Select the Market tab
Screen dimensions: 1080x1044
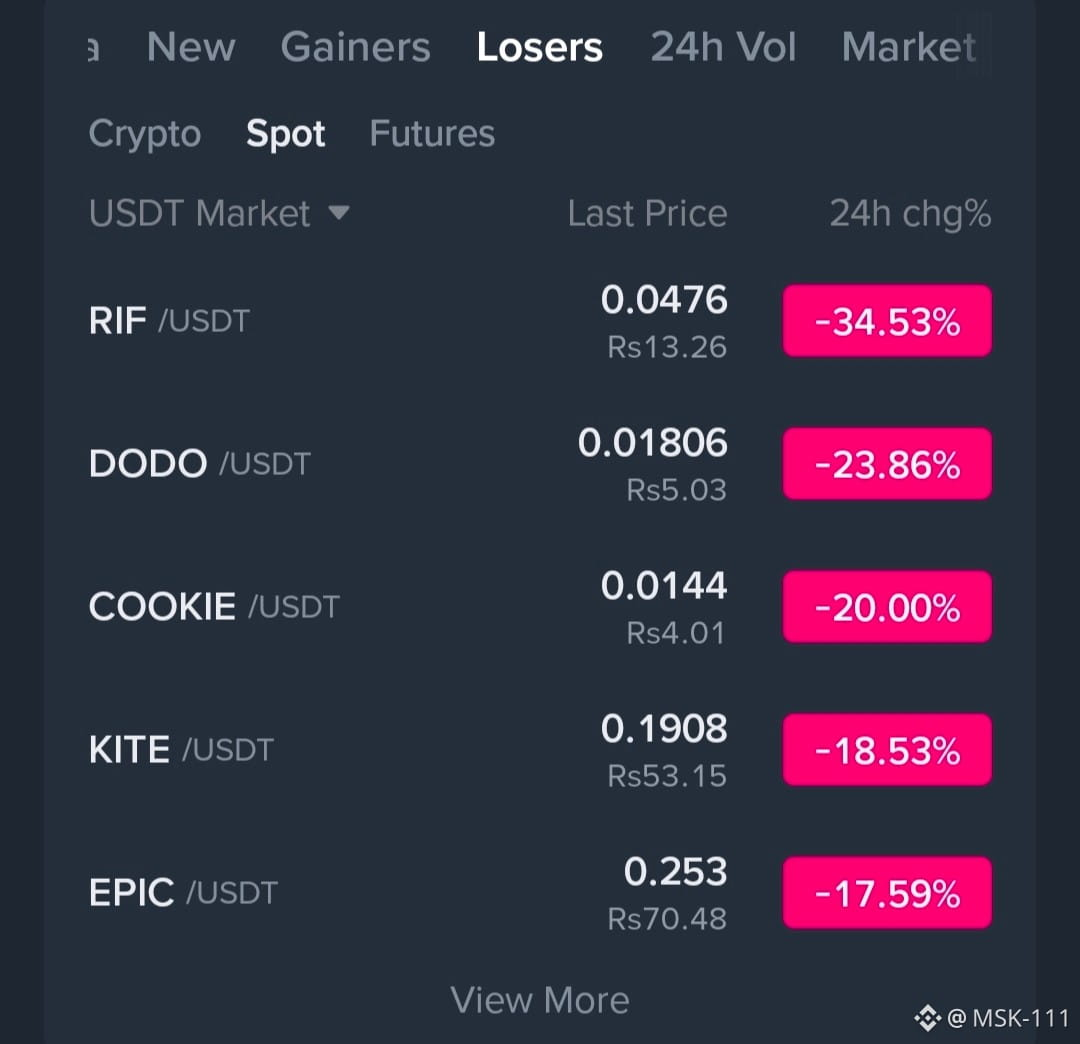[x=908, y=47]
